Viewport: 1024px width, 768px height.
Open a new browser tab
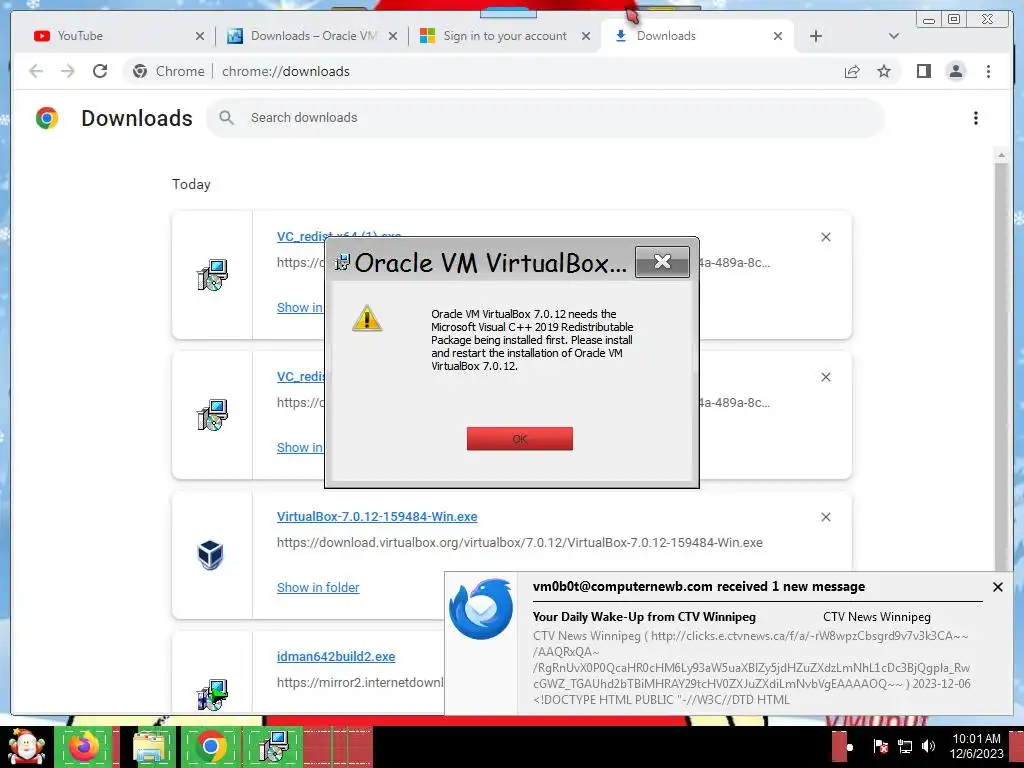click(x=816, y=36)
